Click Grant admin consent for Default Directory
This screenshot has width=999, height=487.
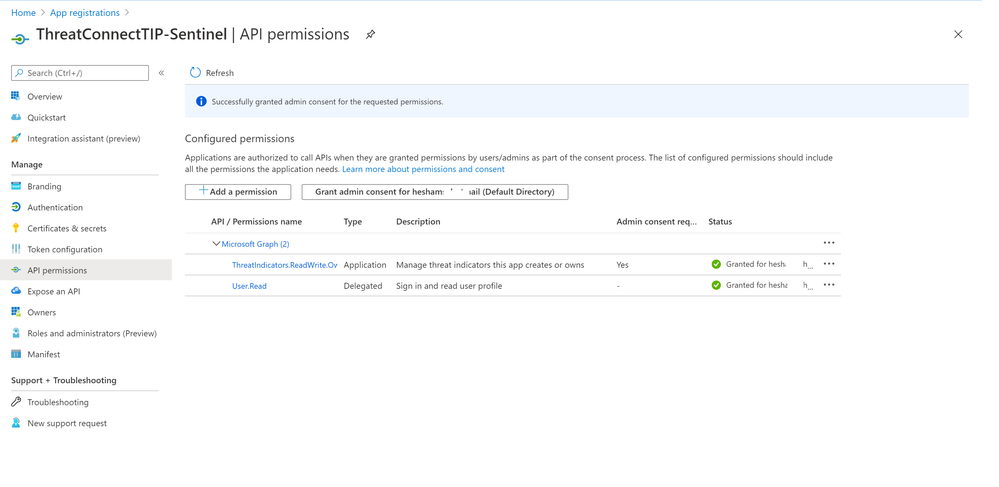[435, 192]
